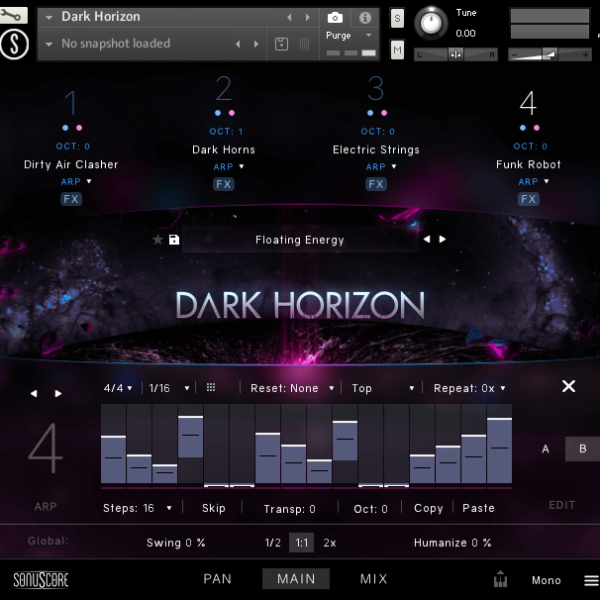The height and width of the screenshot is (600, 600).
Task: Select previous preset before Floating Energy
Action: tap(427, 239)
